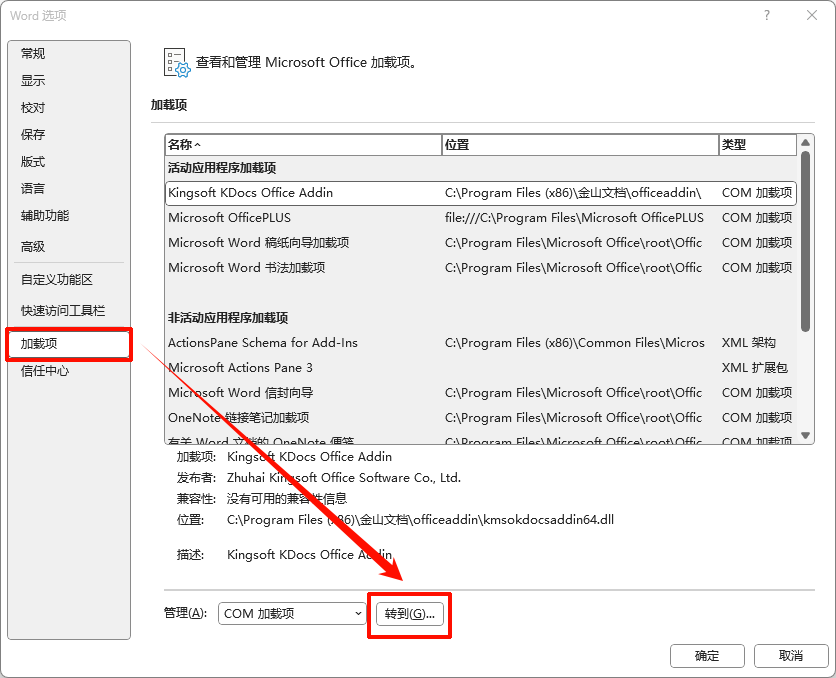Switch to the 校对 category

(x=33, y=108)
